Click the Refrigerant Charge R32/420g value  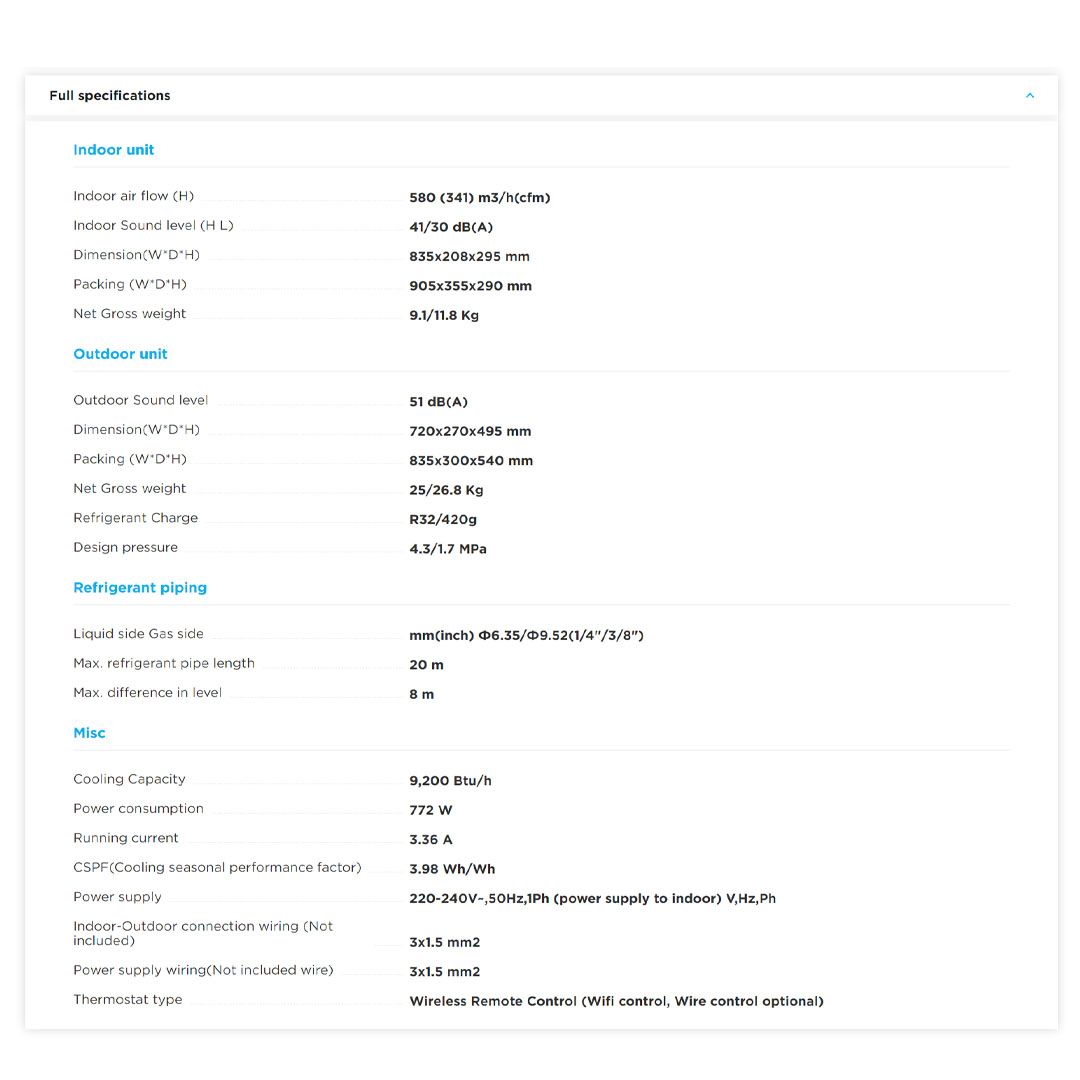coord(443,519)
